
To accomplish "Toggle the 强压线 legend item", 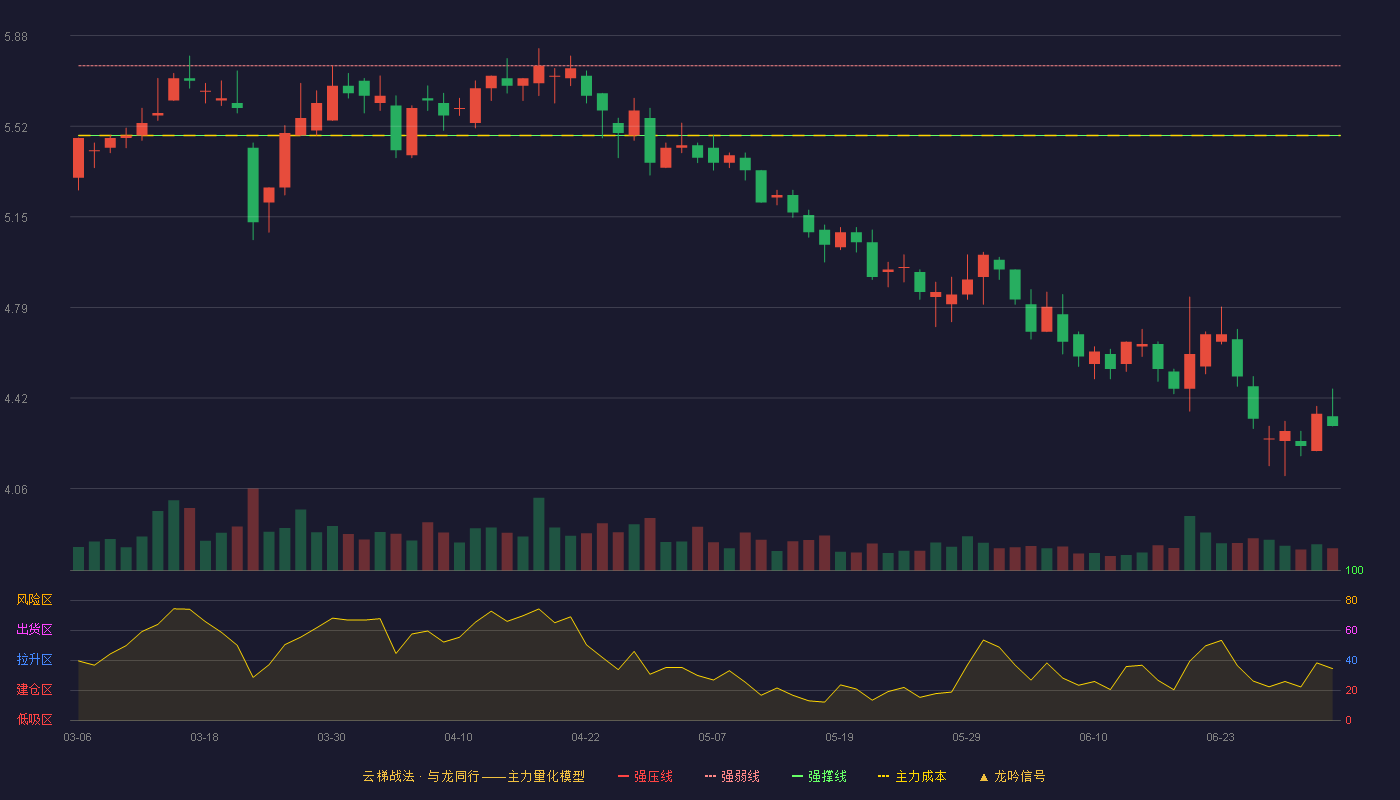I will pos(645,776).
